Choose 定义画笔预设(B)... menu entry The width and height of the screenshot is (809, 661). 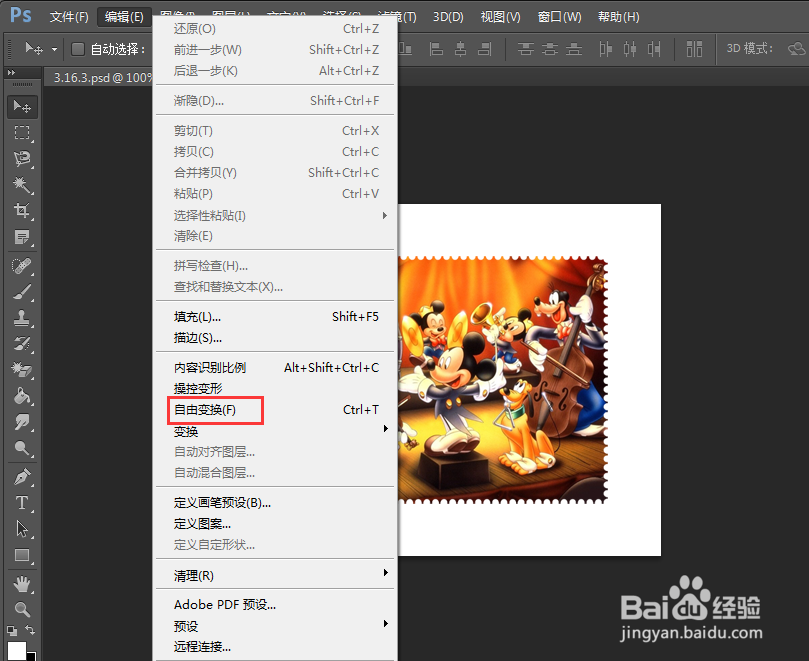pyautogui.click(x=276, y=503)
